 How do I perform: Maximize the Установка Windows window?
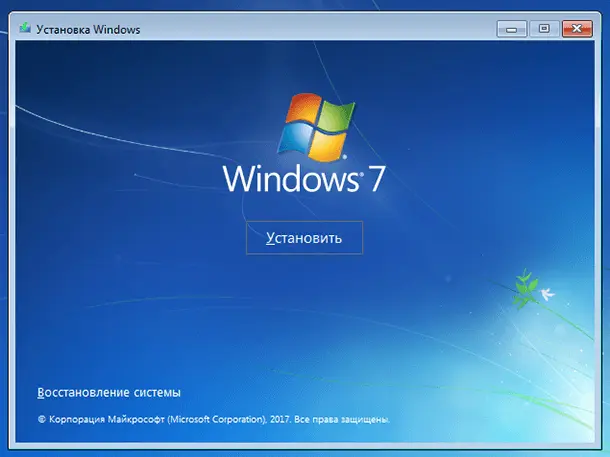pos(544,28)
